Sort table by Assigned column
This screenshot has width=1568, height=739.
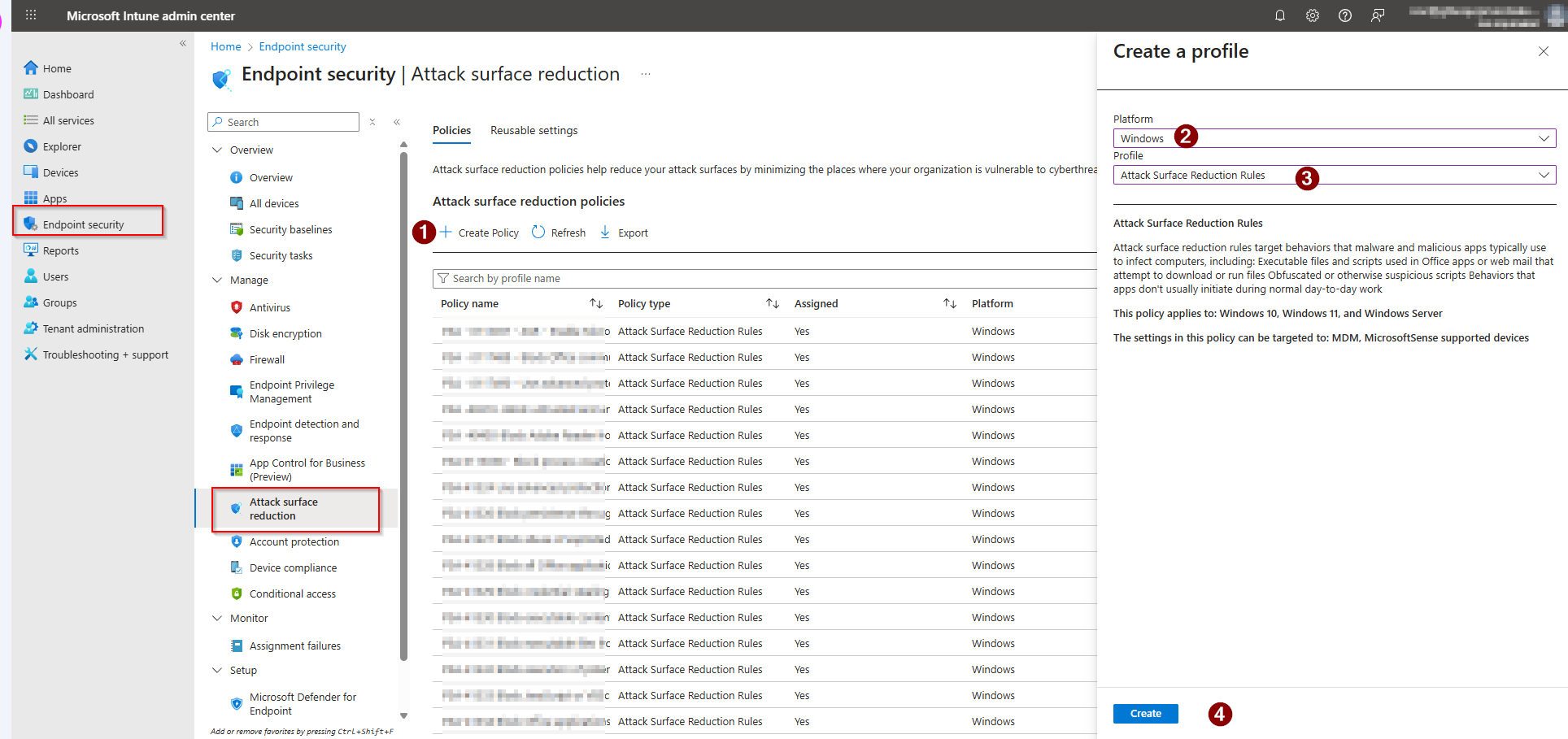click(x=950, y=303)
